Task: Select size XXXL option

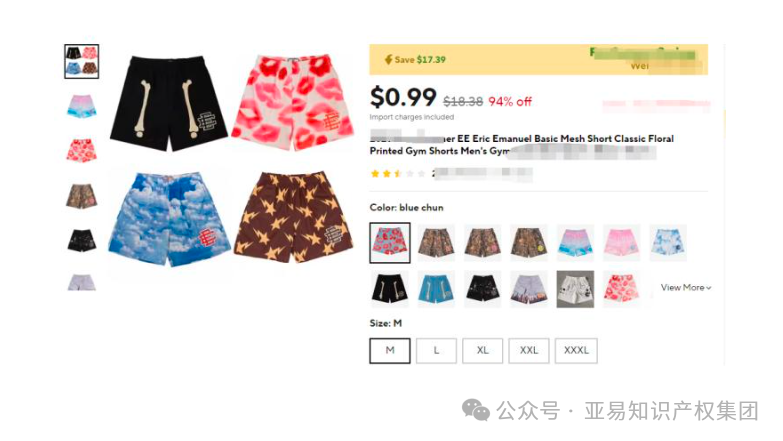Action: tap(576, 351)
